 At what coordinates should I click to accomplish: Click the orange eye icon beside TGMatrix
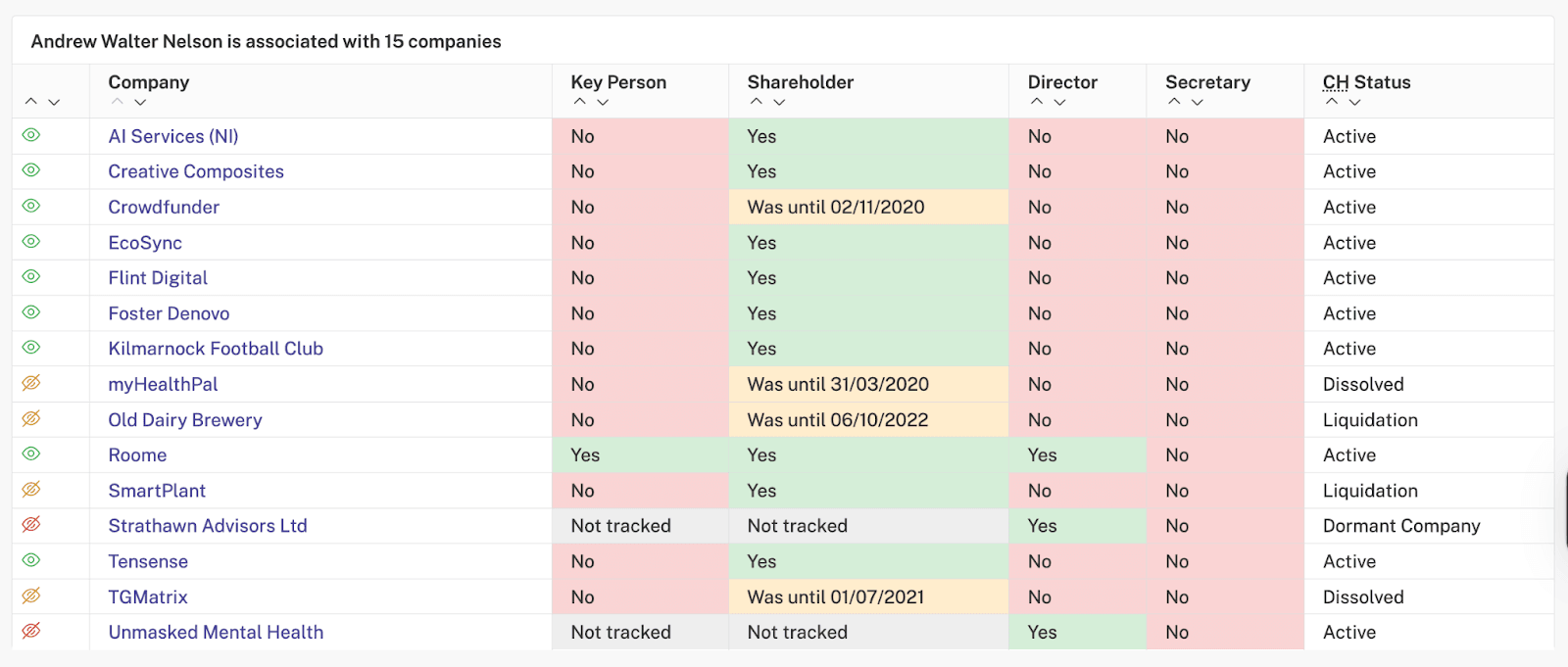pyautogui.click(x=31, y=596)
